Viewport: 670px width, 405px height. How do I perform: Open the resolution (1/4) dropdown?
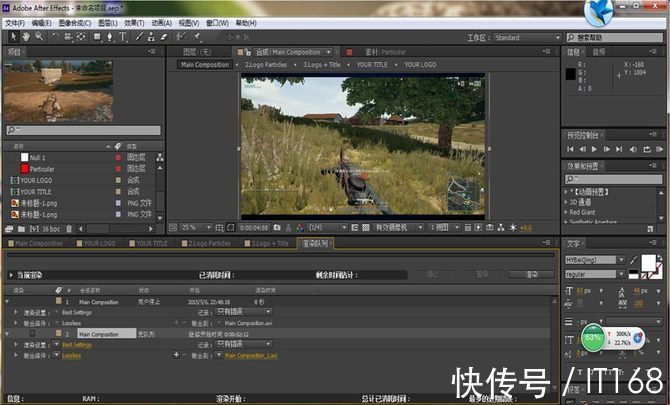(327, 228)
